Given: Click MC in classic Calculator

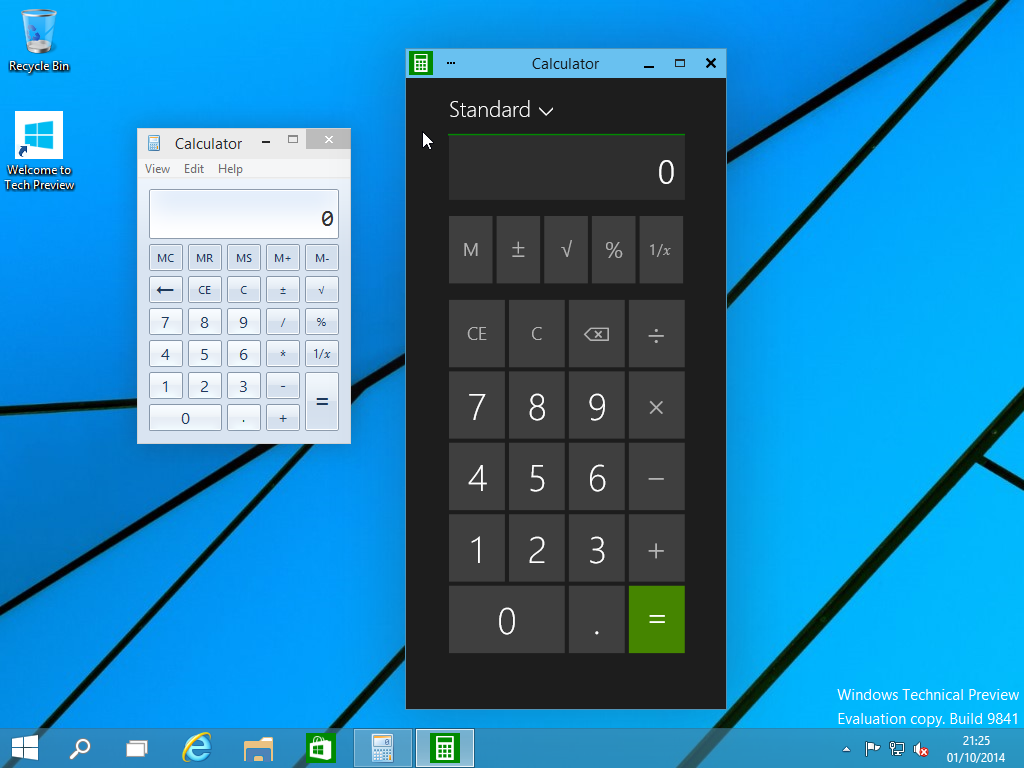Looking at the screenshot, I should coord(166,258).
